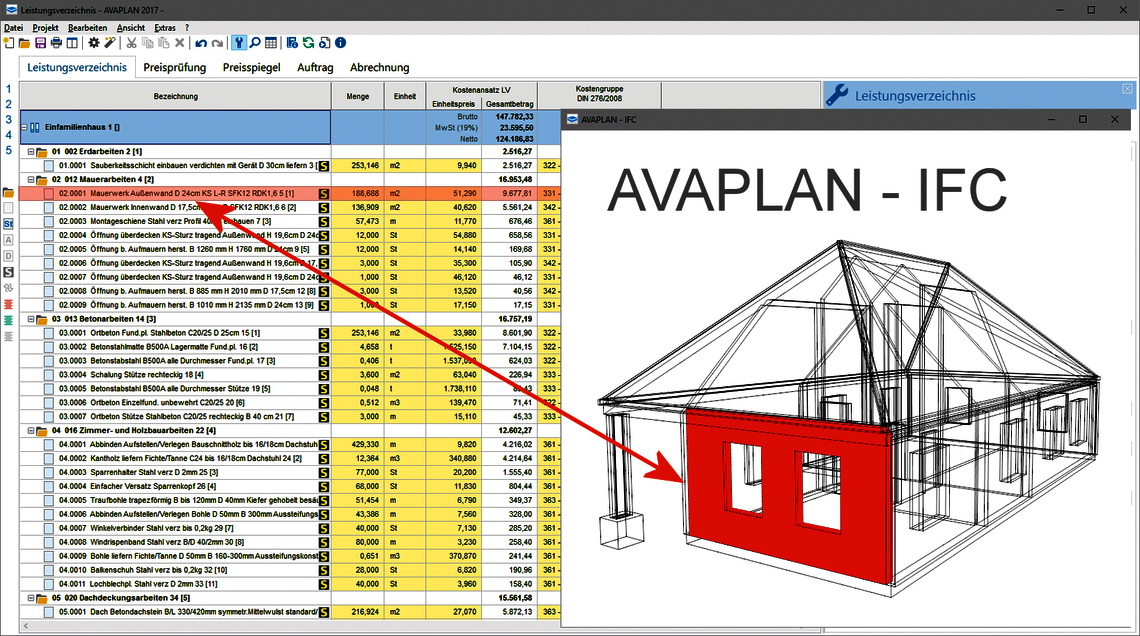This screenshot has width=1140, height=636.
Task: Collapse the 04 016 Zimmer- und Holzbauarbeiten group
Action: 31,431
